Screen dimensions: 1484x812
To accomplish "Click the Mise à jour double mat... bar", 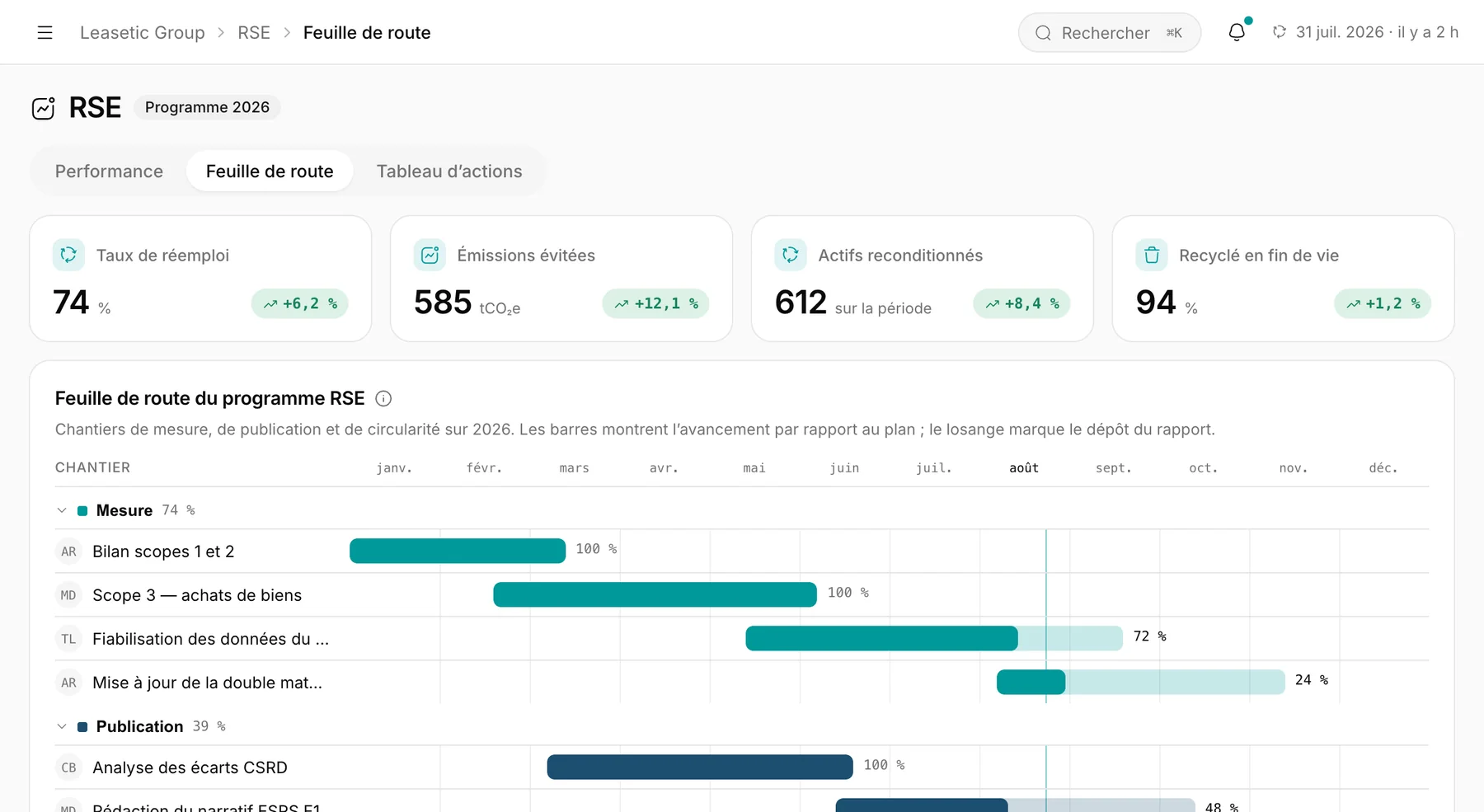I will [1141, 682].
